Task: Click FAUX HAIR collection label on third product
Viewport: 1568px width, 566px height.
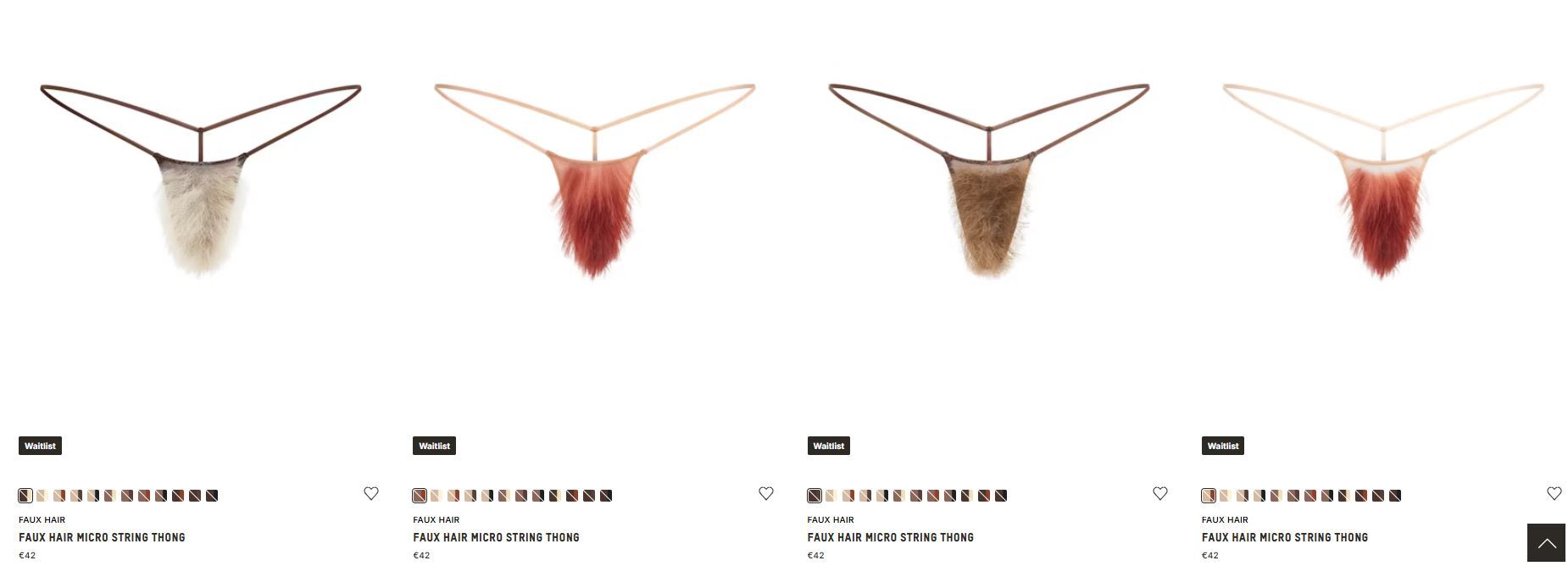Action: [x=831, y=519]
